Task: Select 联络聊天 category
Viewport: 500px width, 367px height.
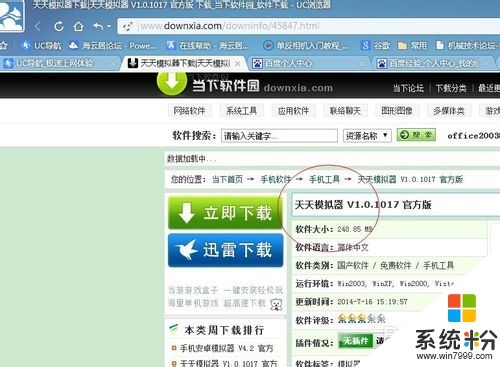Action: point(345,111)
